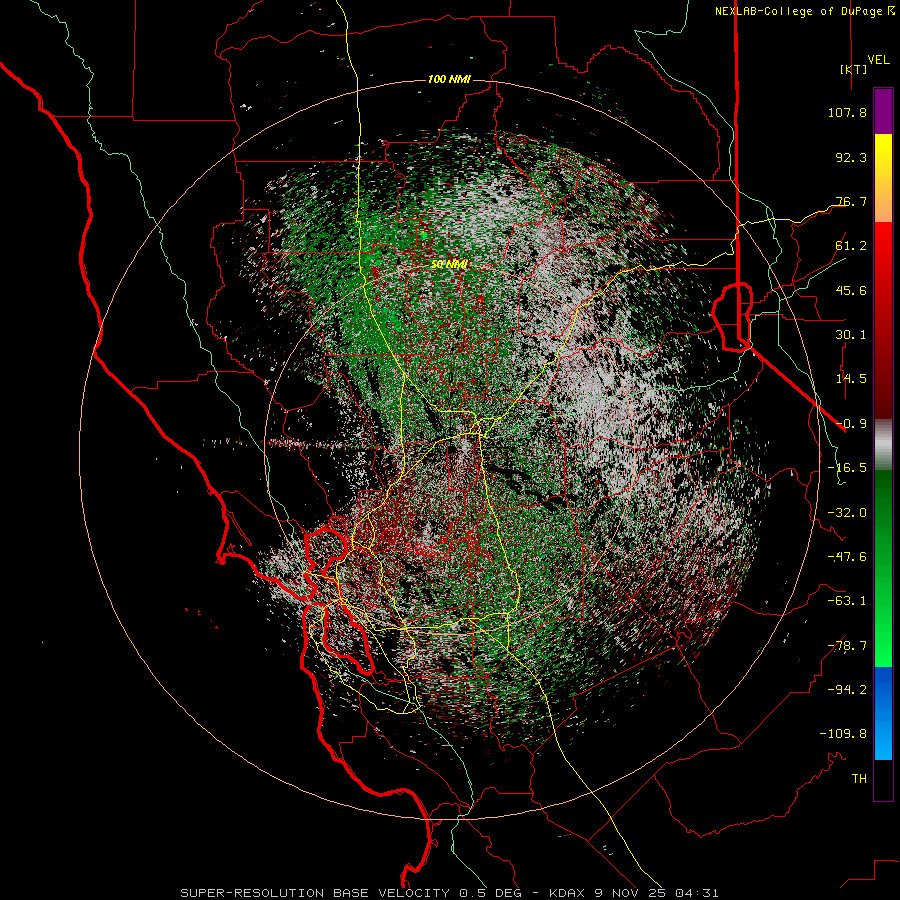Select the 107.8 velocity scale value

[847, 112]
